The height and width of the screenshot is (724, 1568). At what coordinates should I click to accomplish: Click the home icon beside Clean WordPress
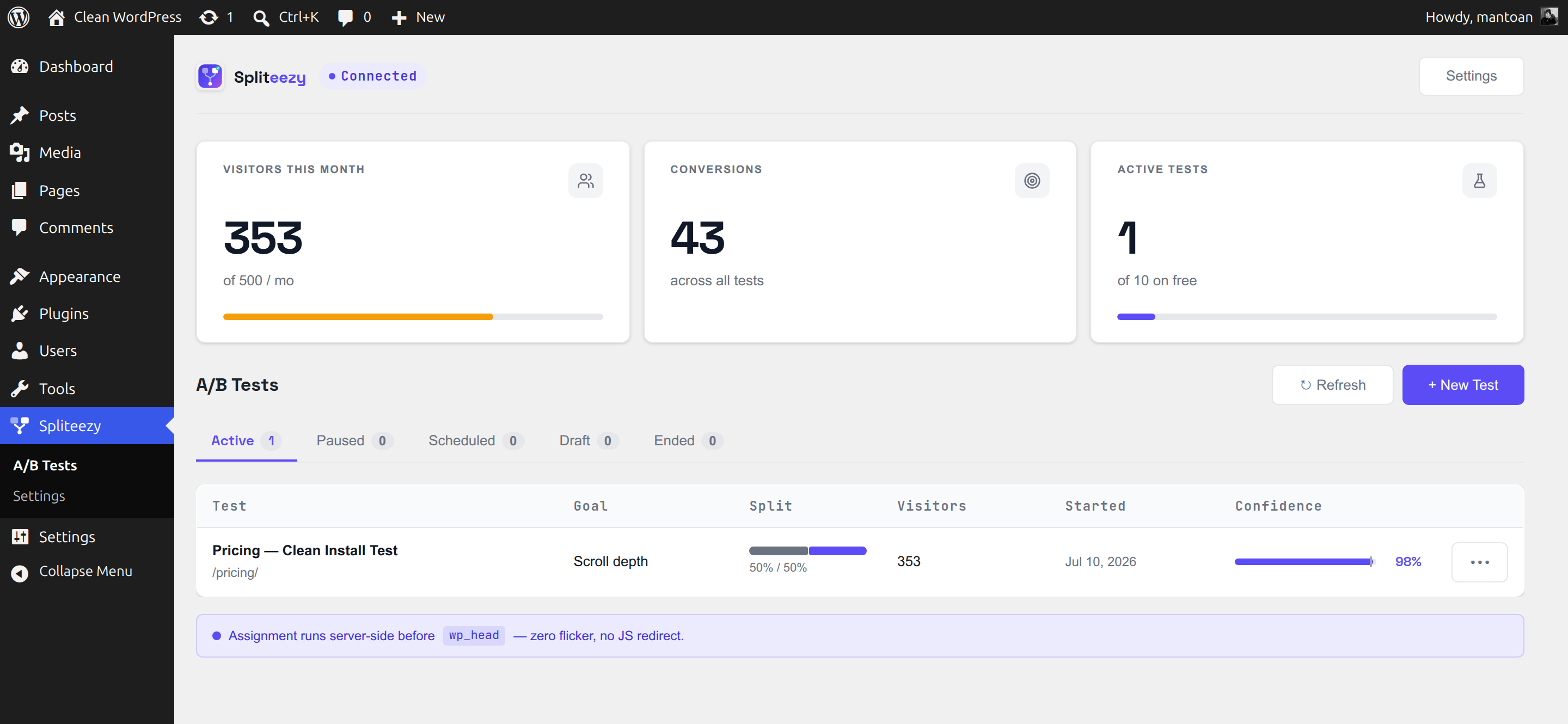[x=57, y=17]
